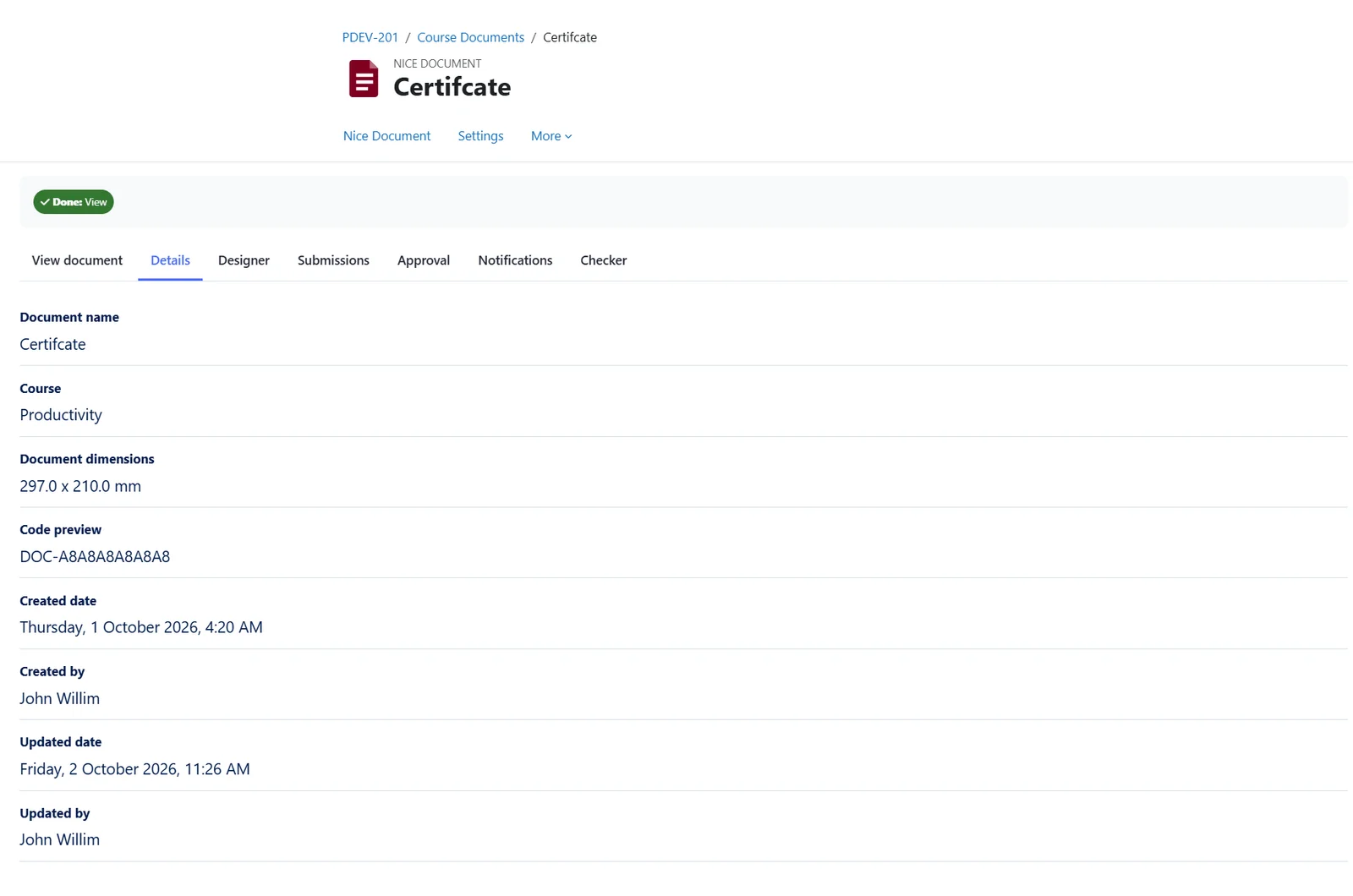
Task: Click the created date Thursday, 1 October 2026
Action: pos(141,627)
